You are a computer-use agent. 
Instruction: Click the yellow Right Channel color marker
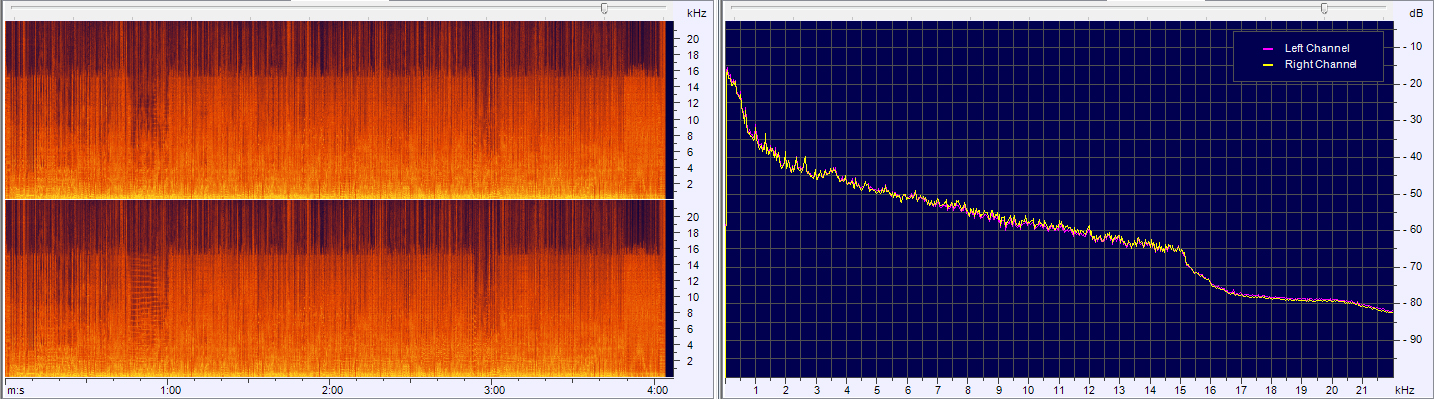[x=1267, y=64]
